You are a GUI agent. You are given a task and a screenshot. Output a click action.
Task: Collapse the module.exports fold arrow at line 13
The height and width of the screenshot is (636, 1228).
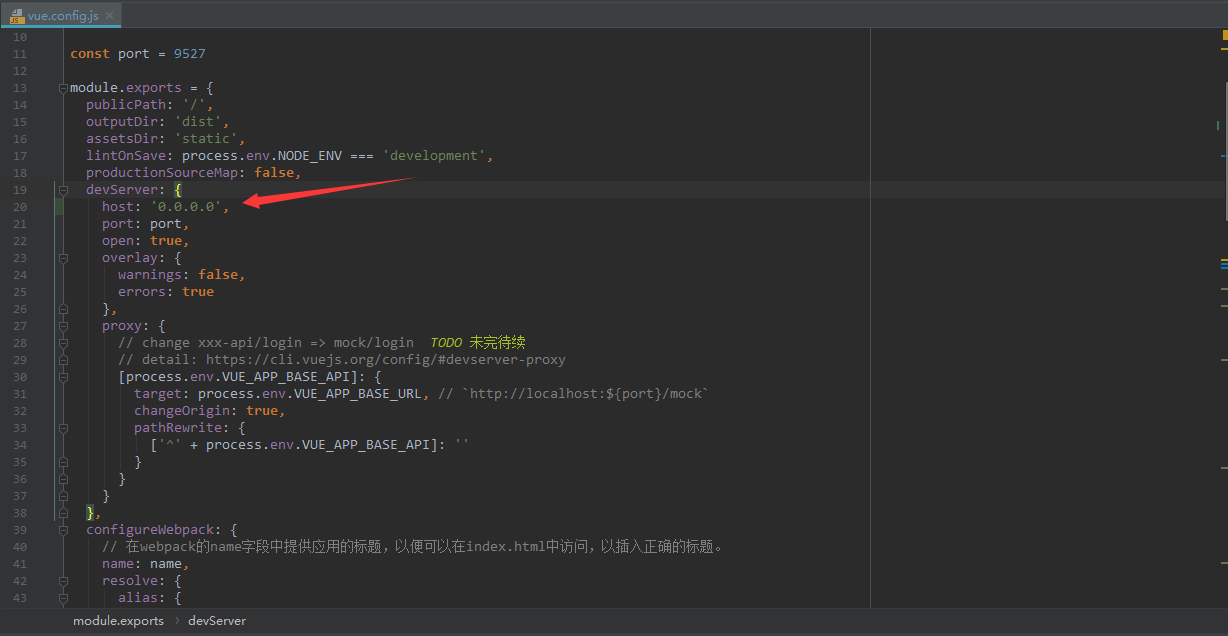click(63, 87)
